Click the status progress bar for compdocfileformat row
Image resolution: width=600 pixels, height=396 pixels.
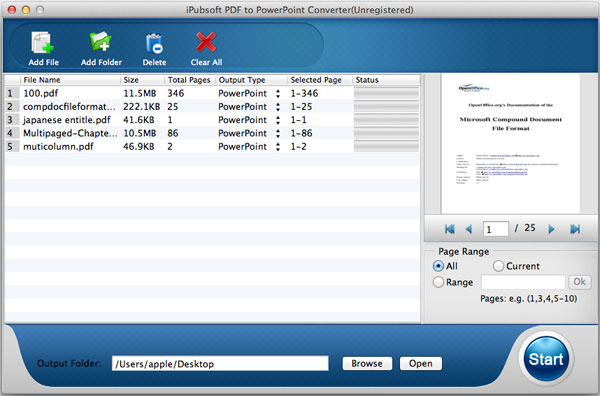386,107
